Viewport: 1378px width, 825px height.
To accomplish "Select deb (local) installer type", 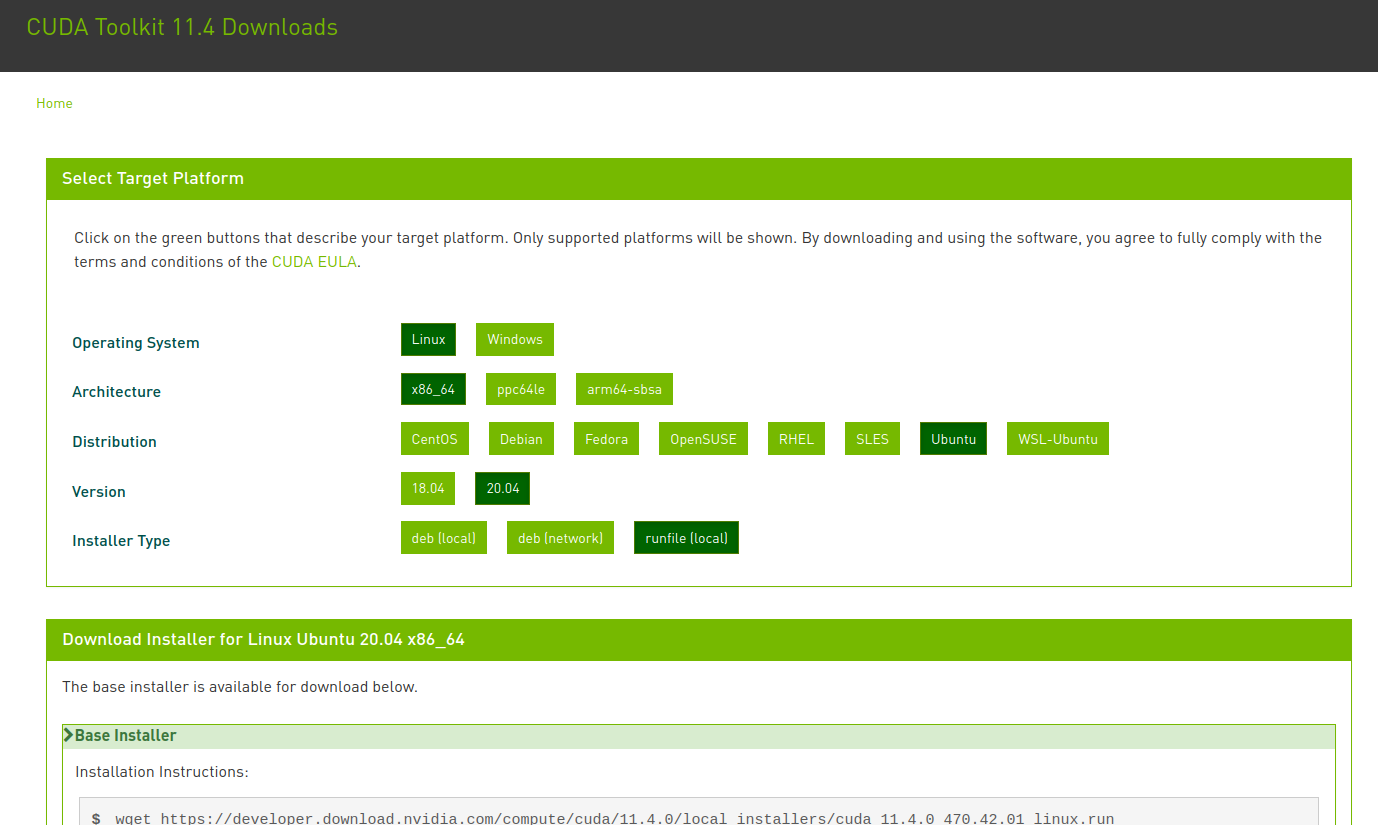I will point(444,538).
